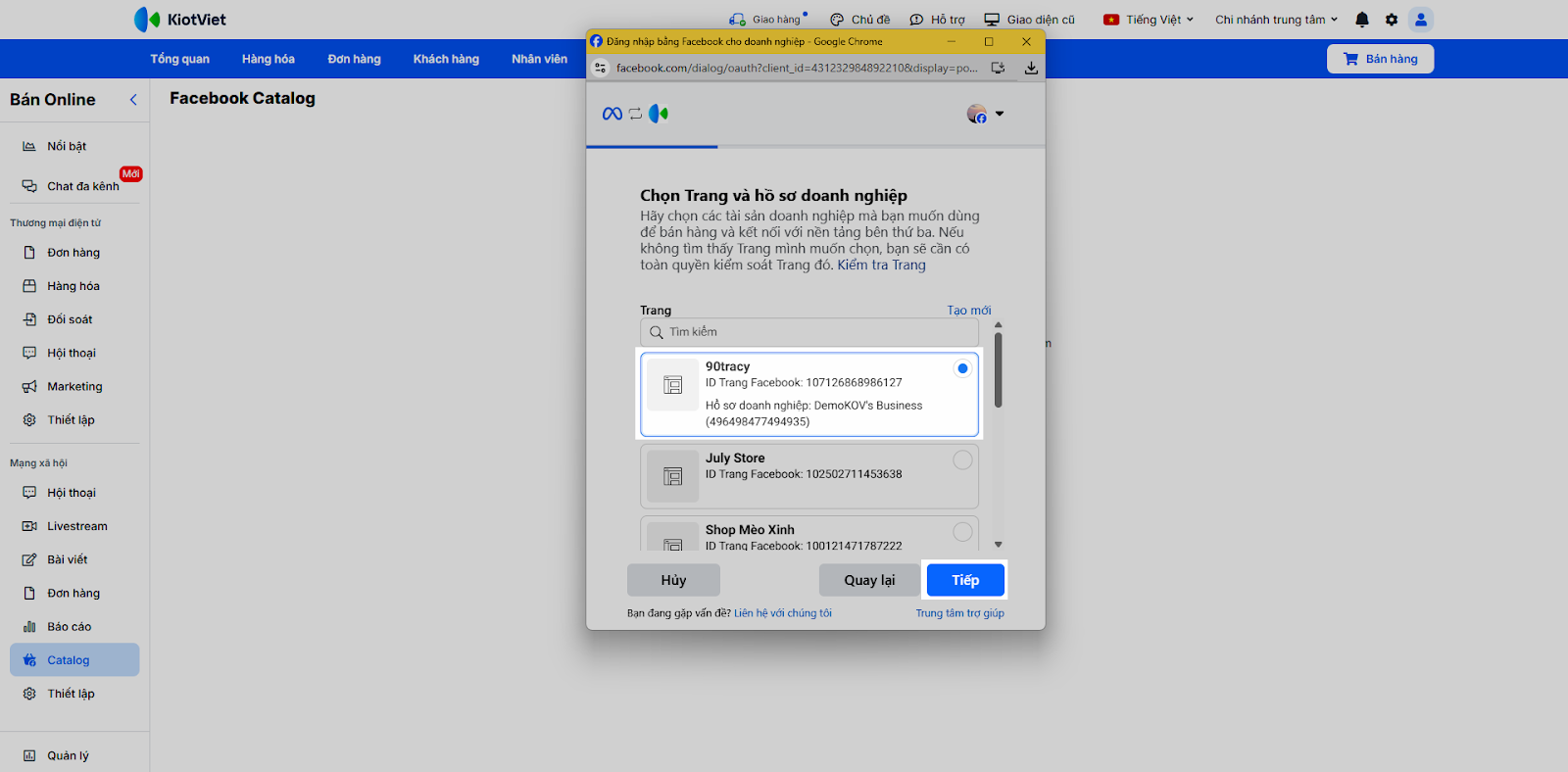
Task: Click the Bán hàng button
Action: (x=1380, y=59)
